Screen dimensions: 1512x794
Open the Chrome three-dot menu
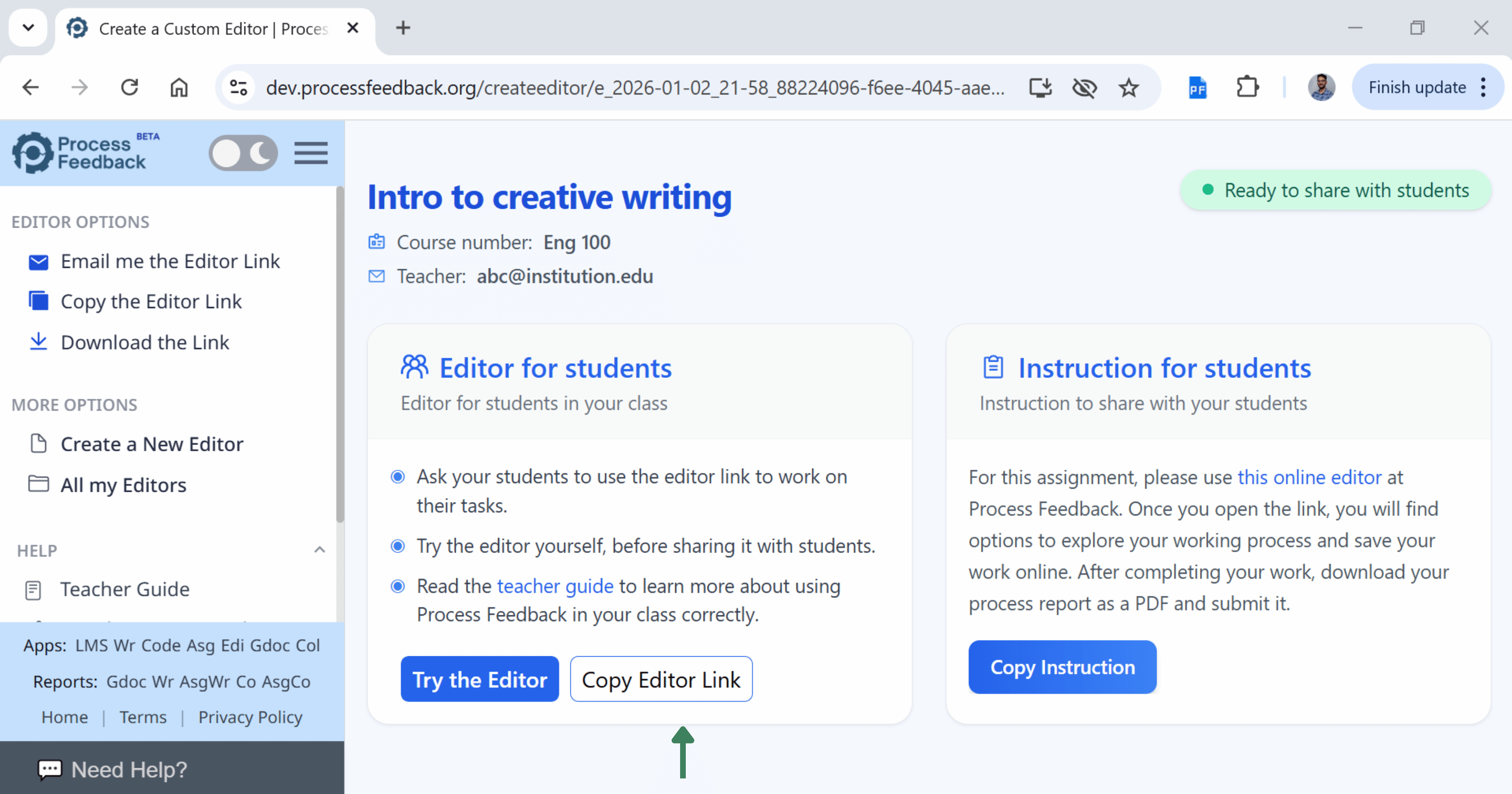point(1483,87)
